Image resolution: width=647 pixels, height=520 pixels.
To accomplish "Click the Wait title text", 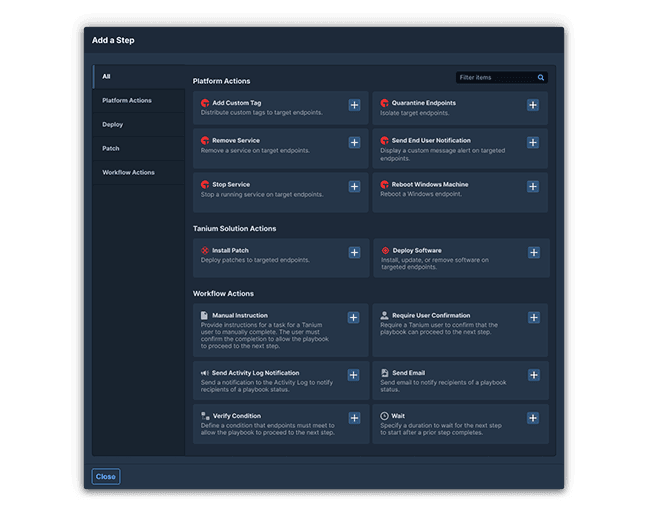I will (x=398, y=416).
